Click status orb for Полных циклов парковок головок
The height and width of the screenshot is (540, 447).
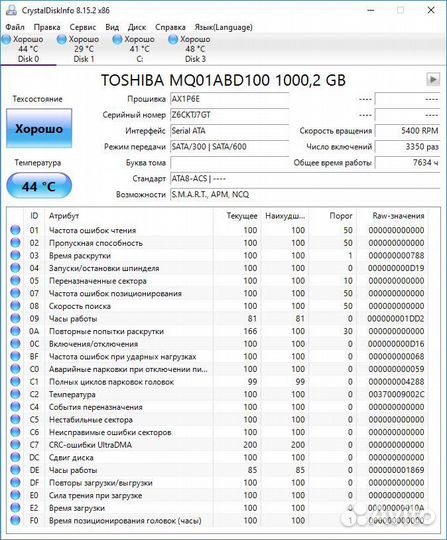(15, 382)
